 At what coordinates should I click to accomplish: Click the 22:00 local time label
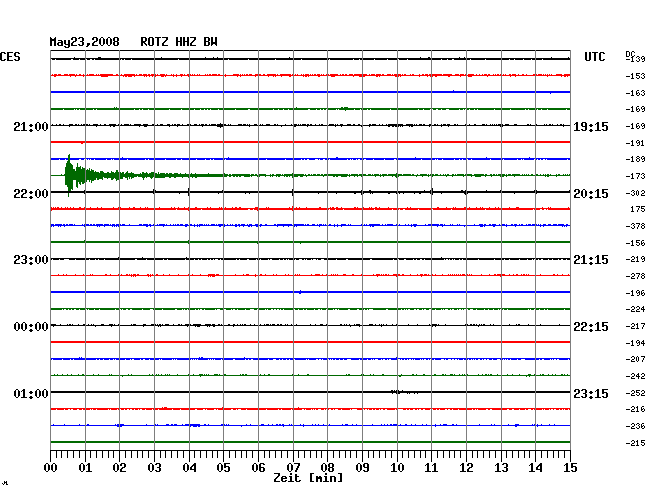pos(31,194)
